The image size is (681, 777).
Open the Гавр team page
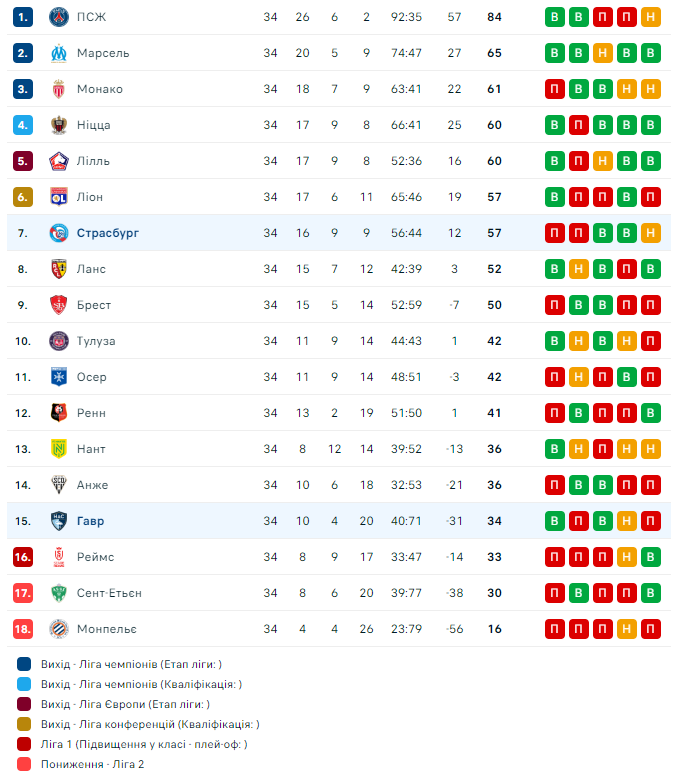[90, 521]
